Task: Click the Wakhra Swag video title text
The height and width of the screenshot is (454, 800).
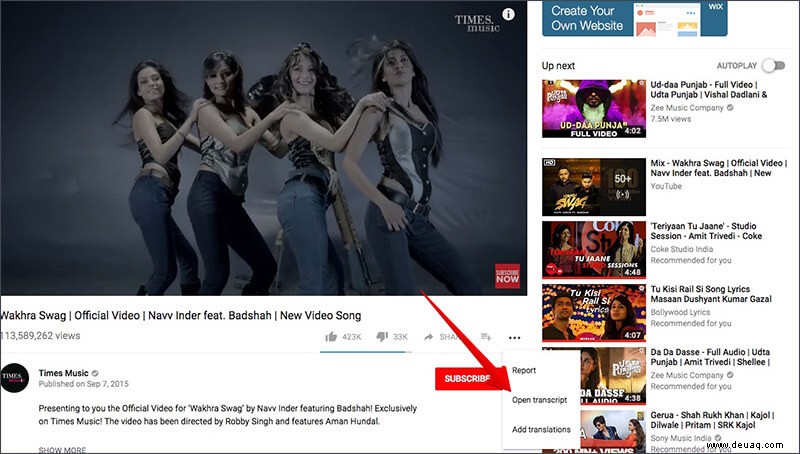Action: 181,316
